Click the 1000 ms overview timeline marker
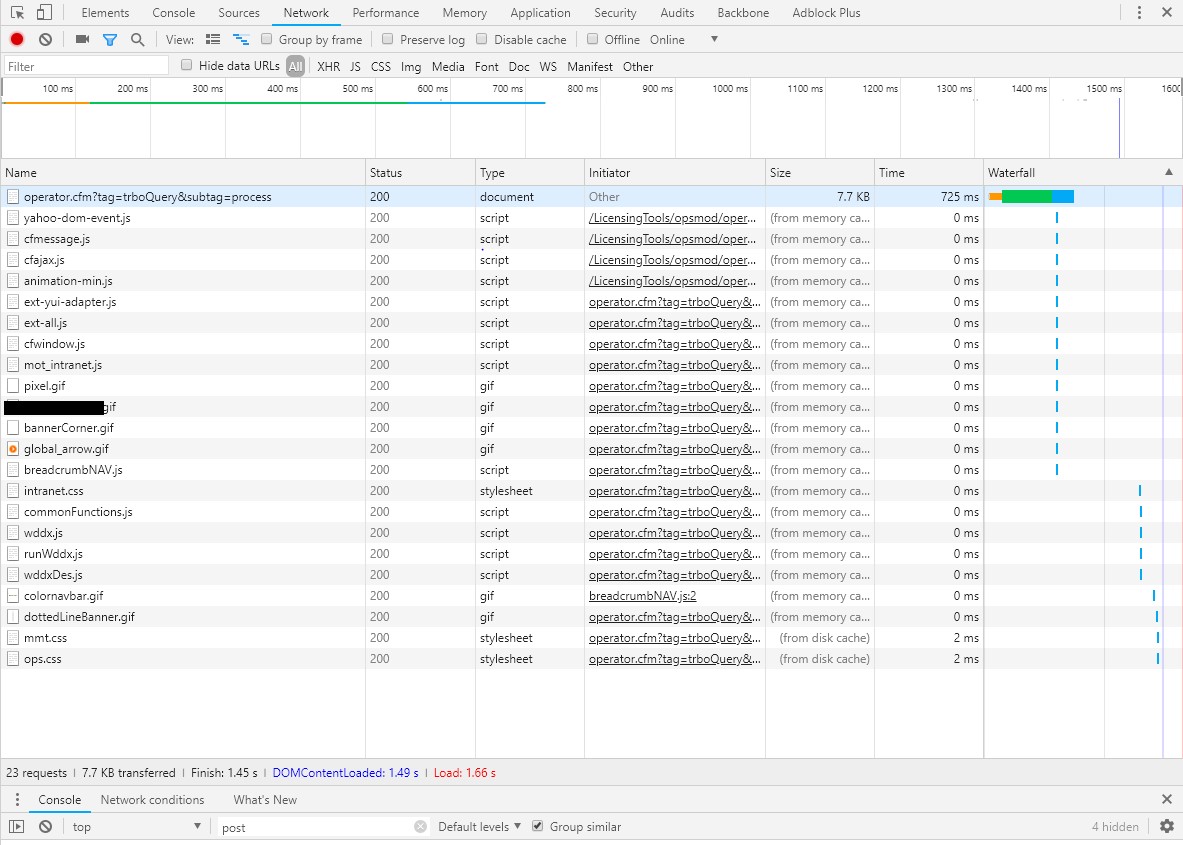1183x845 pixels. (x=730, y=88)
